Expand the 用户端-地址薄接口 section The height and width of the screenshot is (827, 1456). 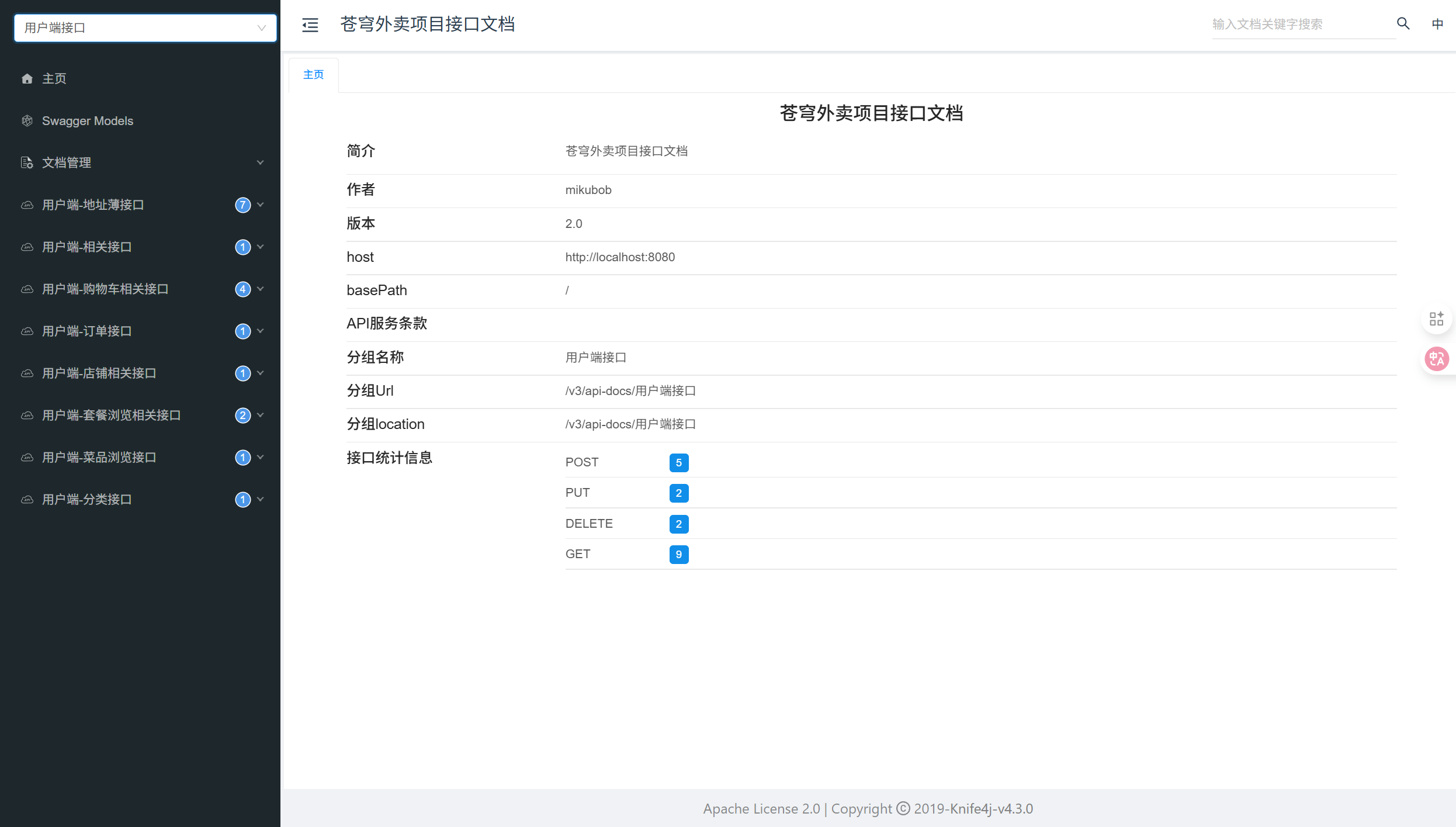point(261,205)
